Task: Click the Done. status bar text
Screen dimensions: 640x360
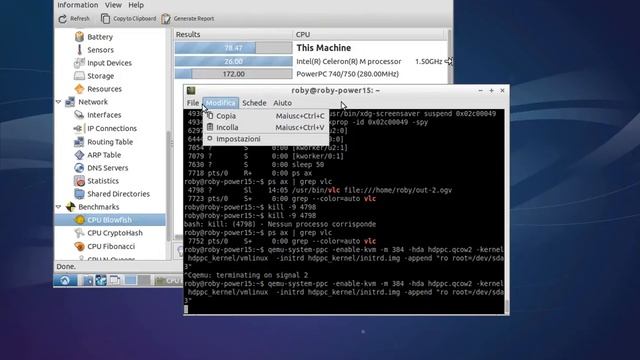Action: (x=66, y=267)
